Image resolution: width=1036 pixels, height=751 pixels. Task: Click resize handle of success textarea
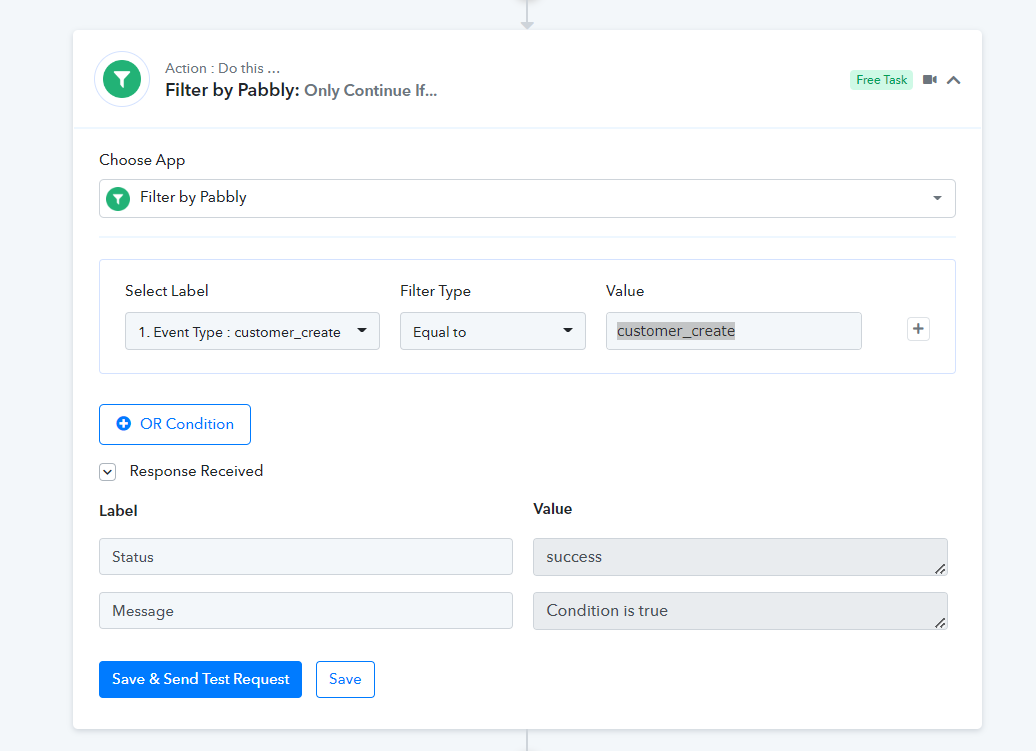point(940,569)
